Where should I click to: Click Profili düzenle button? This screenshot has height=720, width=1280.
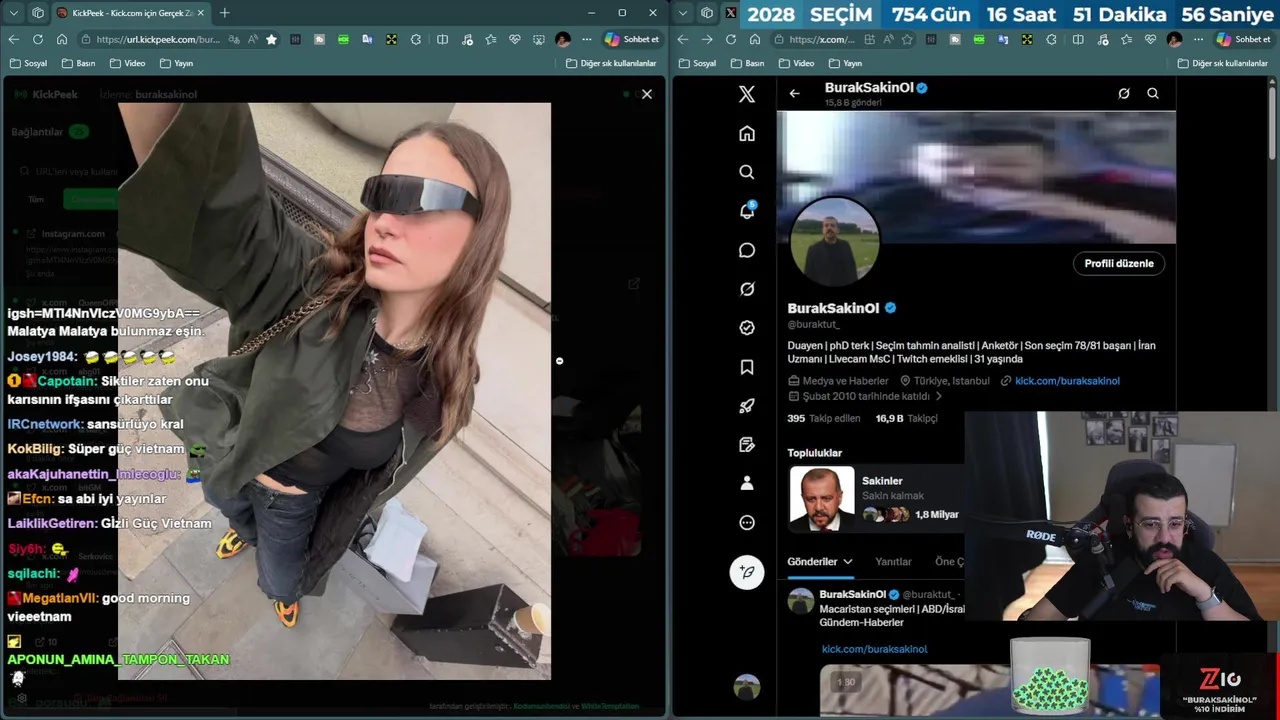tap(1119, 263)
